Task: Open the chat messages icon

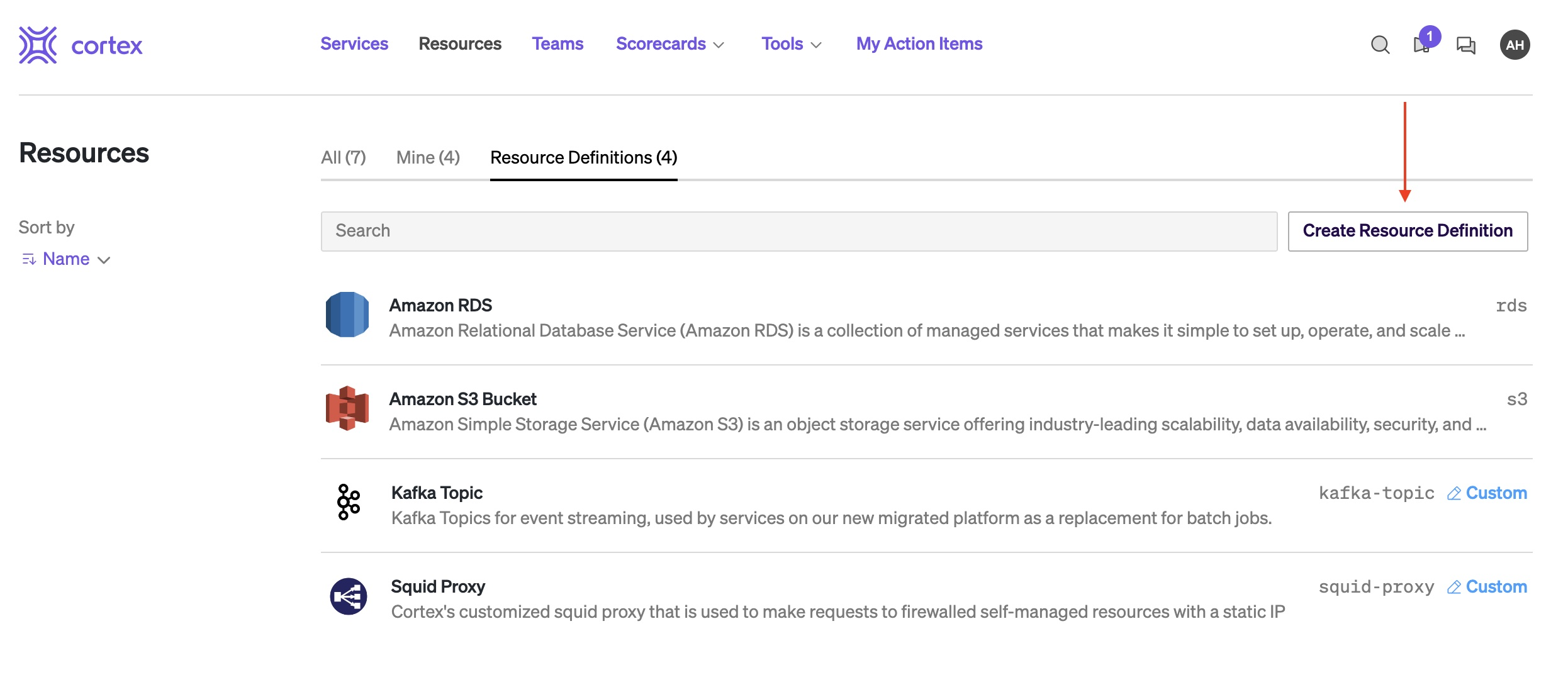Action: click(x=1465, y=45)
